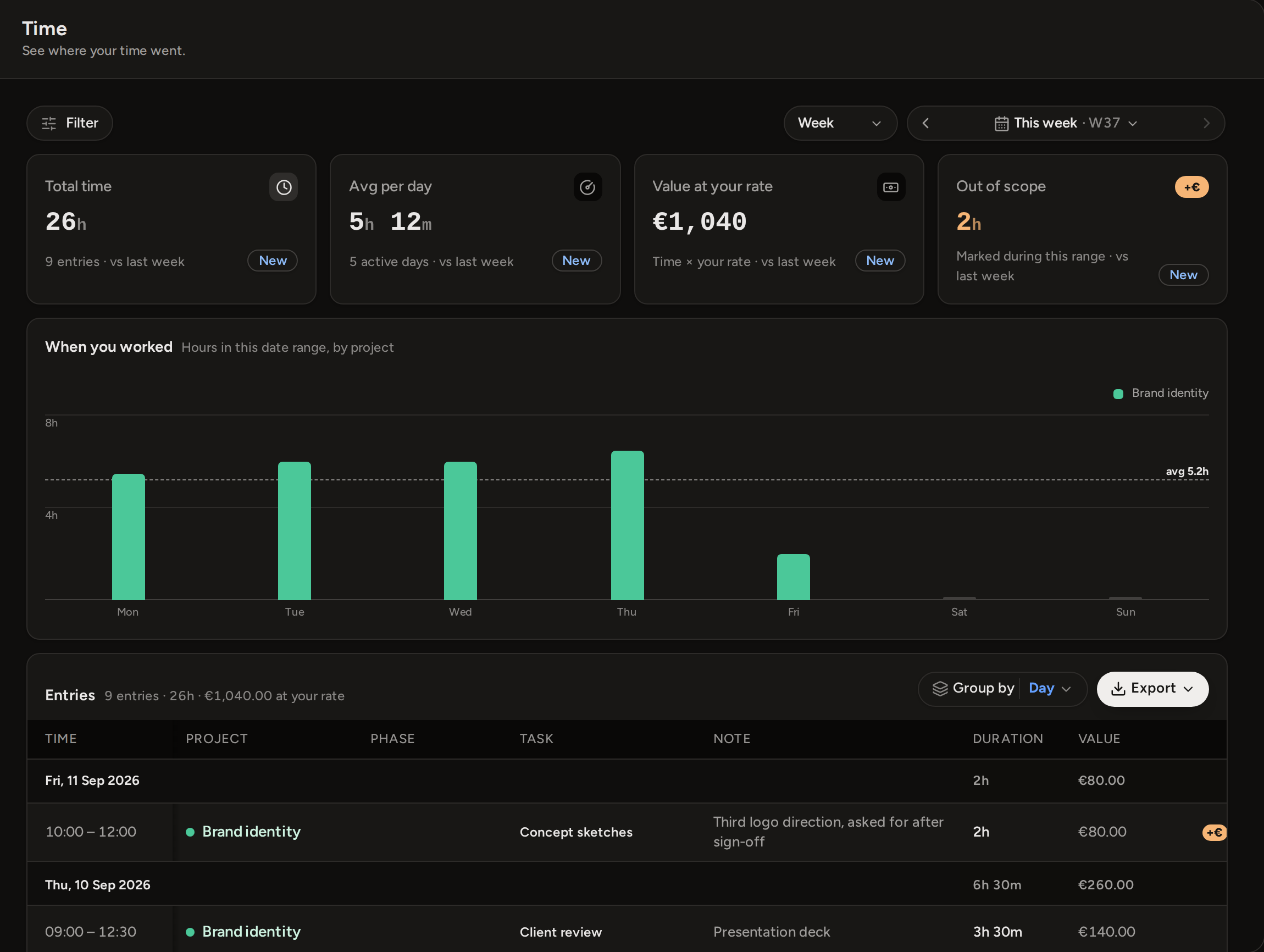Click the +€ badge in Out of scope card
This screenshot has height=952, width=1264.
pyautogui.click(x=1191, y=187)
